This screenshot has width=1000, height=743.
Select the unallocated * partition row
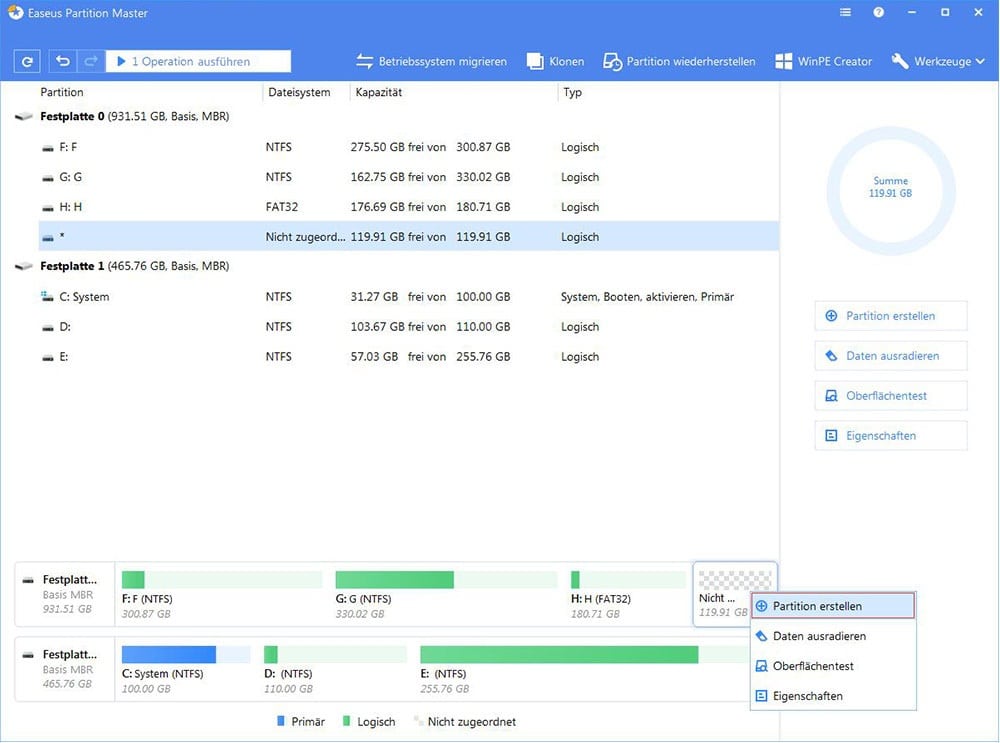[x=408, y=237]
